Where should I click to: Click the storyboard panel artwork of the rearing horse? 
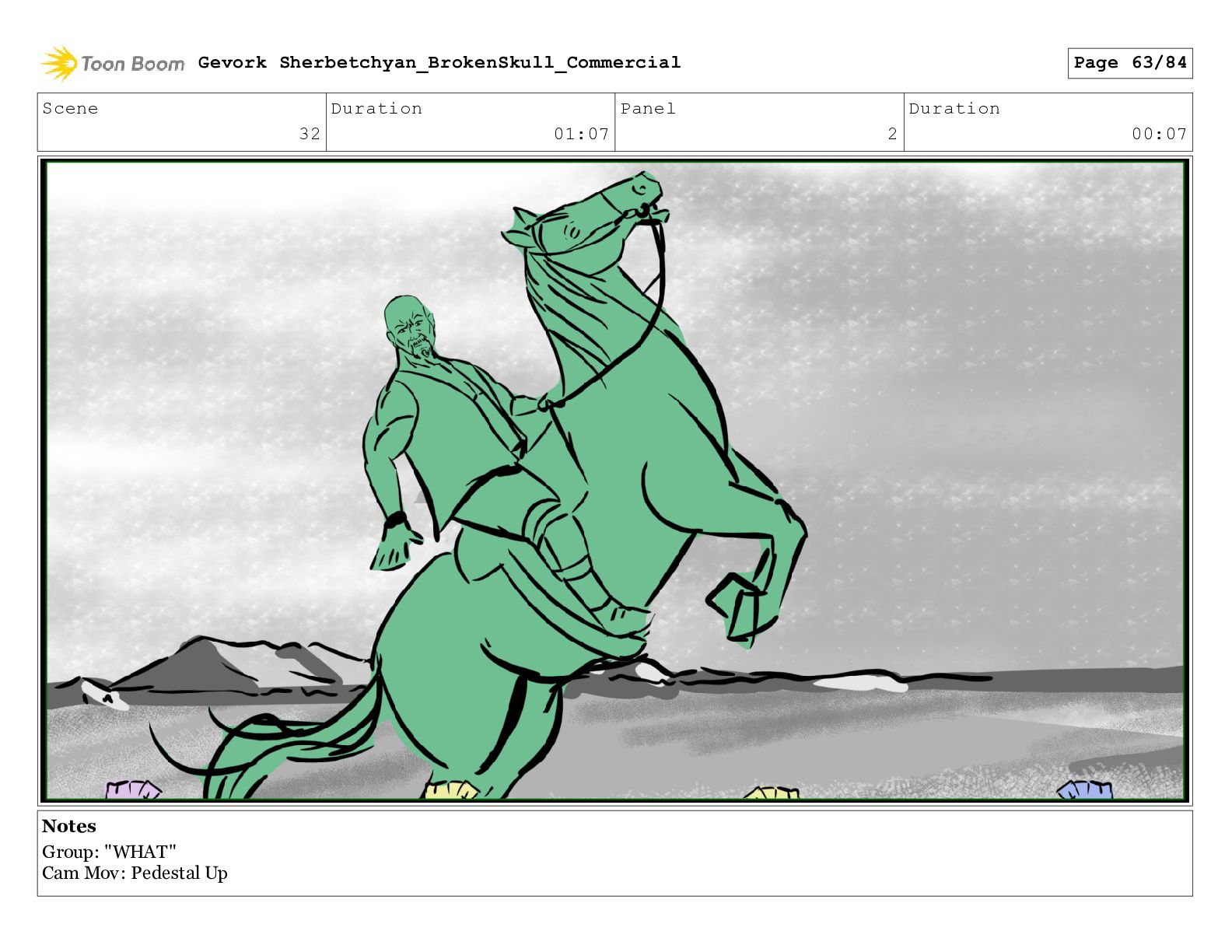point(614,480)
